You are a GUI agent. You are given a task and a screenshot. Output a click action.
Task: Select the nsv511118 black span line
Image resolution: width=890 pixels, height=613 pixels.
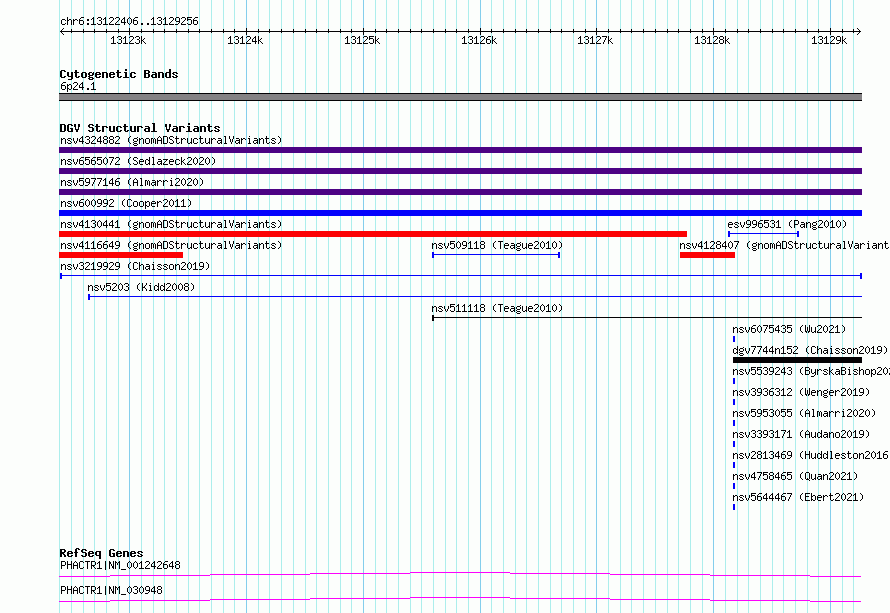647,318
